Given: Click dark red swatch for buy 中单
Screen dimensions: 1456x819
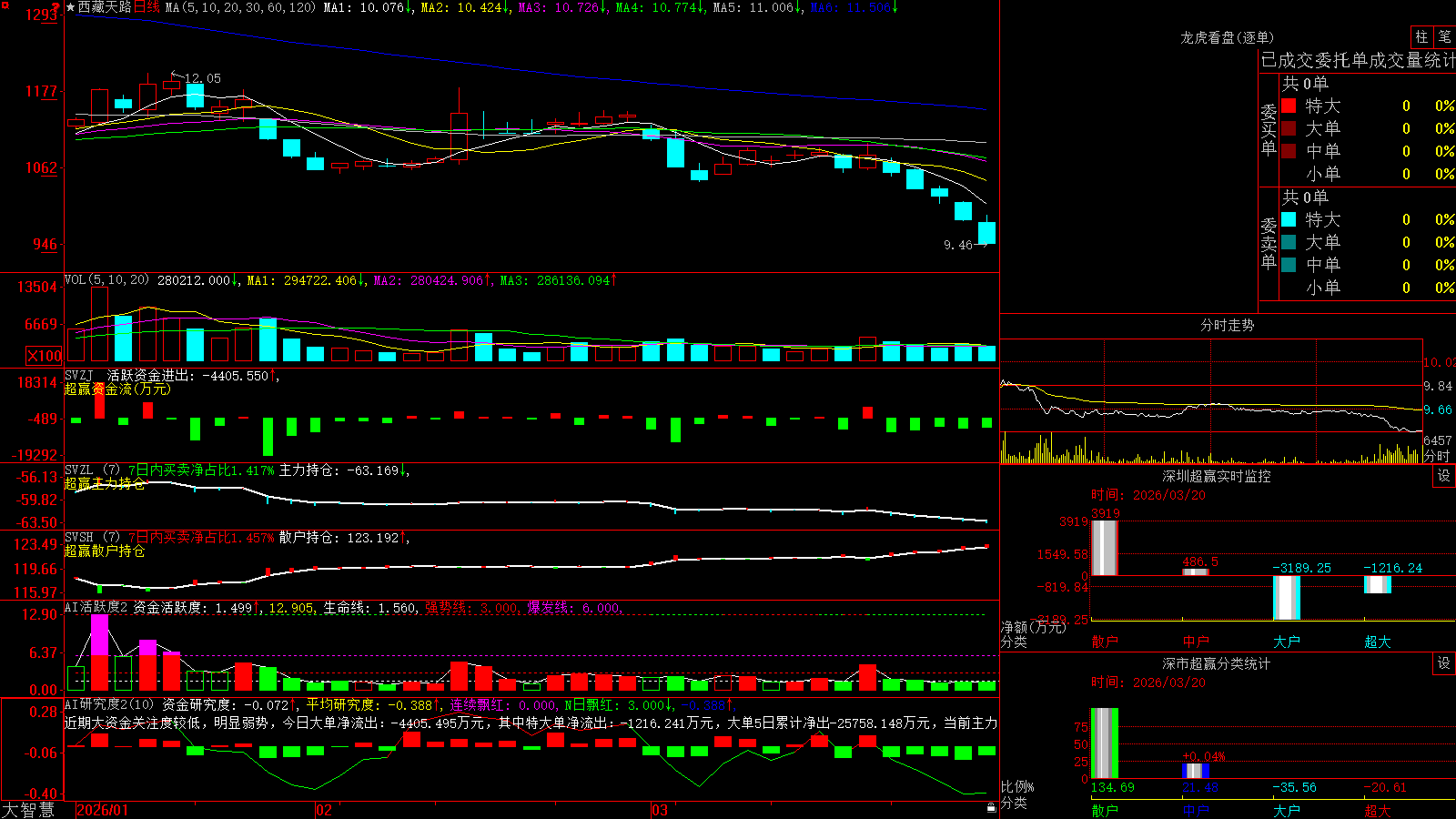Looking at the screenshot, I should 1289,151.
